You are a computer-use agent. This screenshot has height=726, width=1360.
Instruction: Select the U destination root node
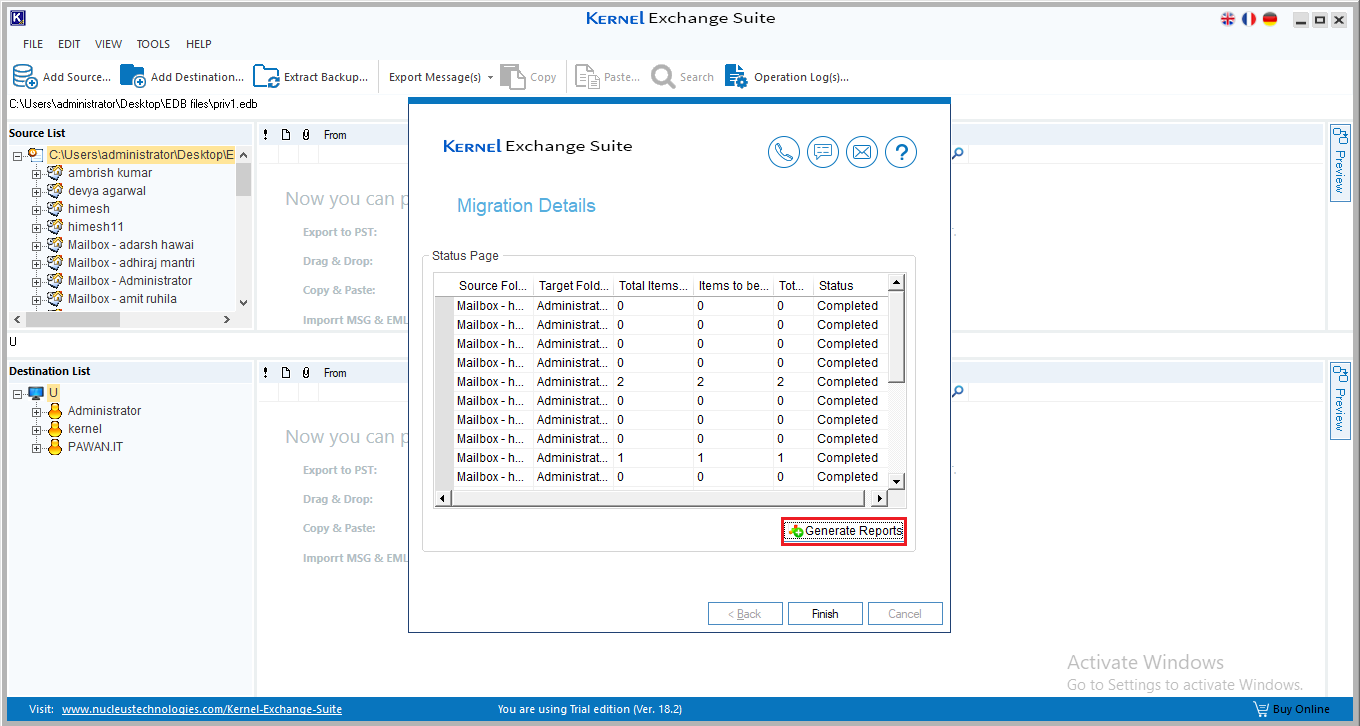53,392
